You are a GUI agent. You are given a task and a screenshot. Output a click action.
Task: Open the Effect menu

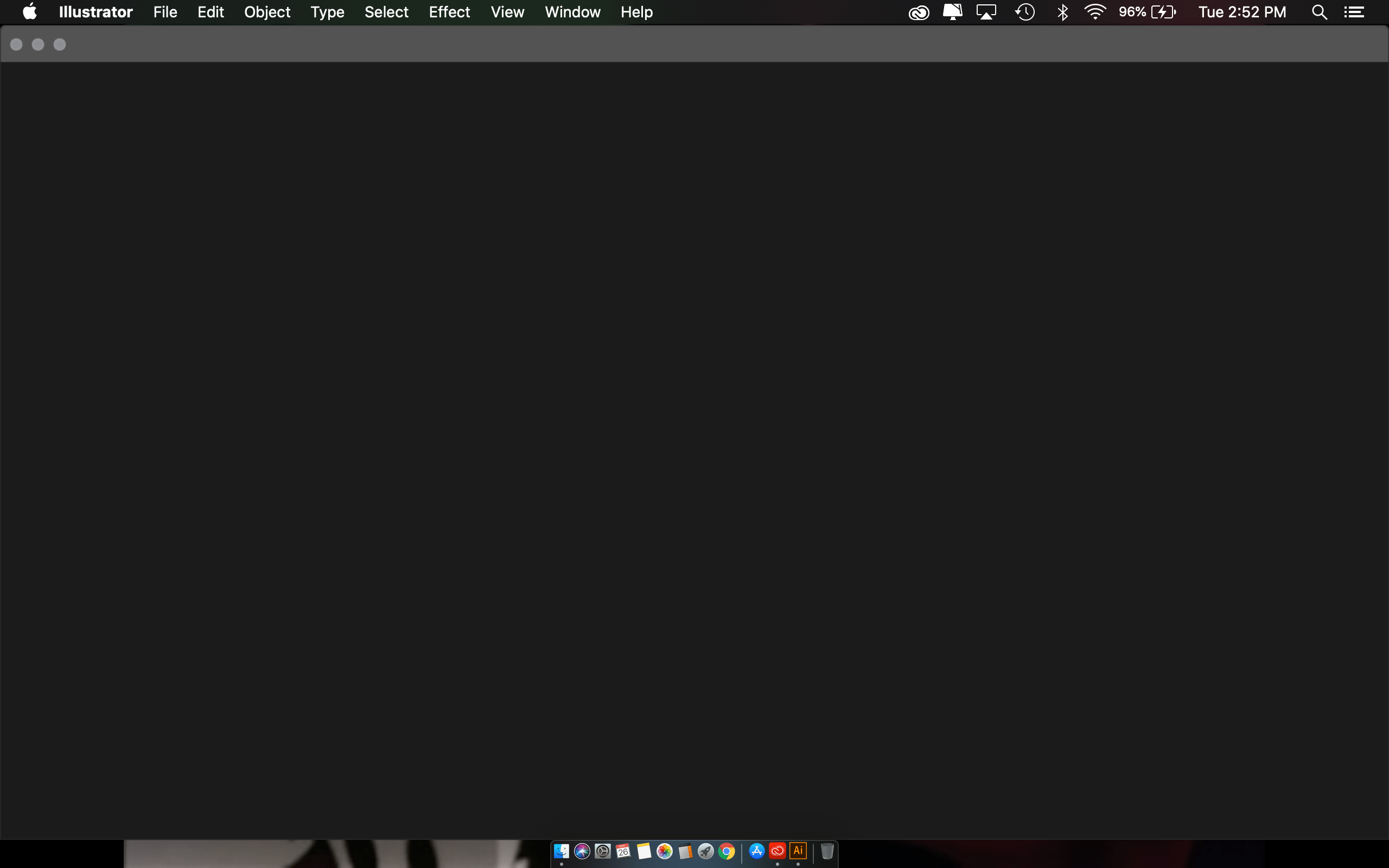pos(449,11)
